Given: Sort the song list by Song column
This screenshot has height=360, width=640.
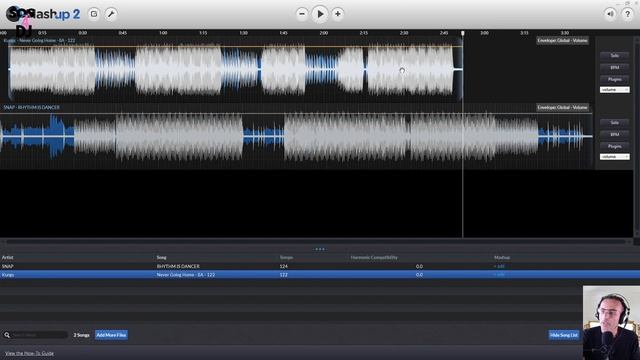Looking at the screenshot, I should [x=161, y=258].
